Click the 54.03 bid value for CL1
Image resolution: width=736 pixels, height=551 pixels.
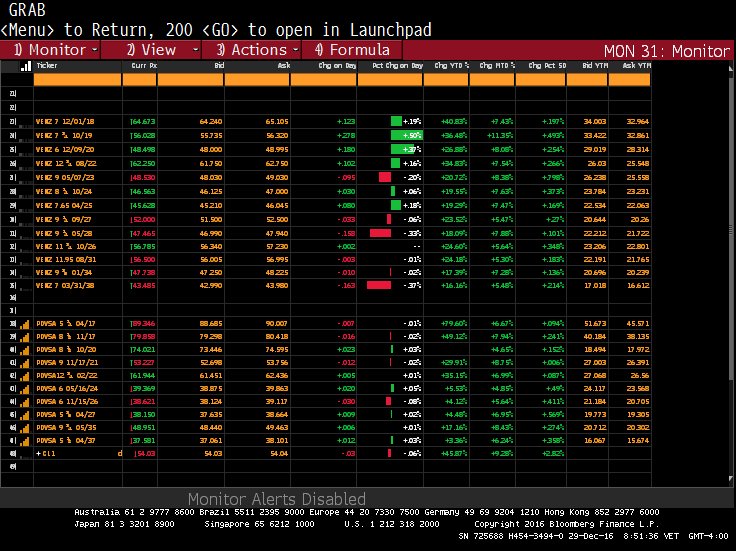pyautogui.click(x=213, y=454)
